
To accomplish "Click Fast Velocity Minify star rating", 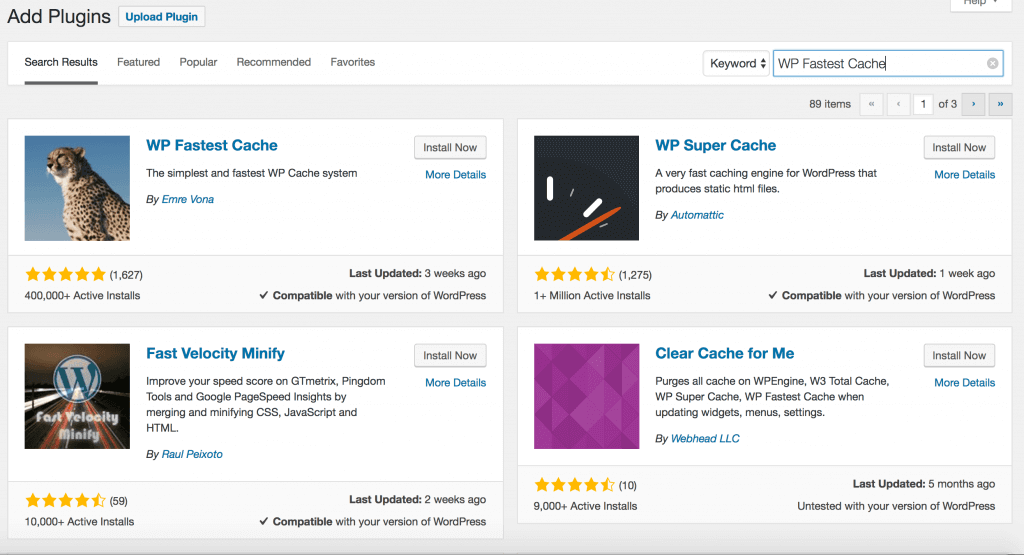I will click(x=65, y=501).
